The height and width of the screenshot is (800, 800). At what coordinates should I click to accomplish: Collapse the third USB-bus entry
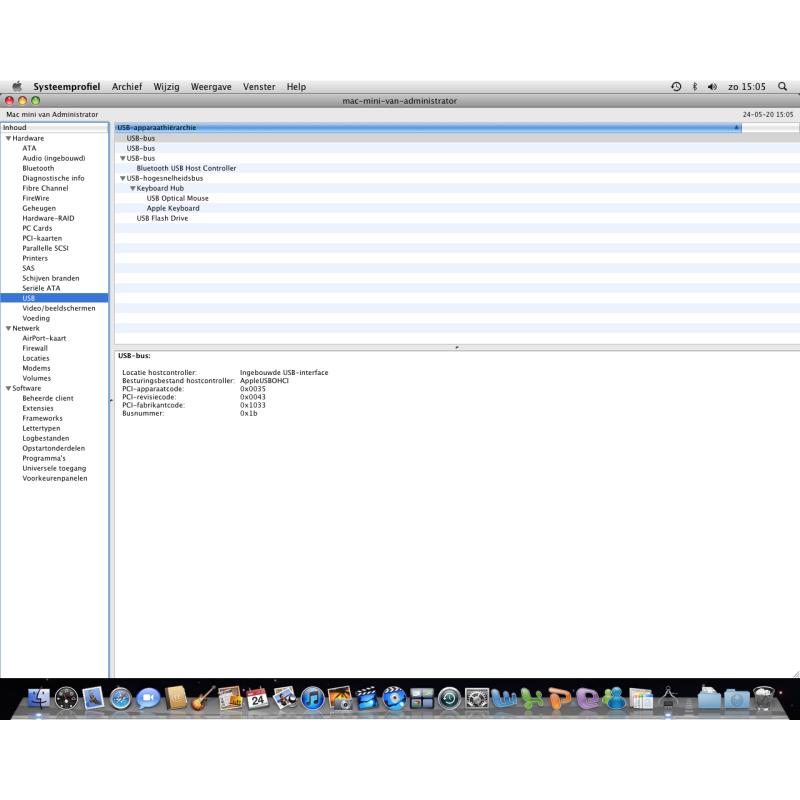tap(122, 158)
